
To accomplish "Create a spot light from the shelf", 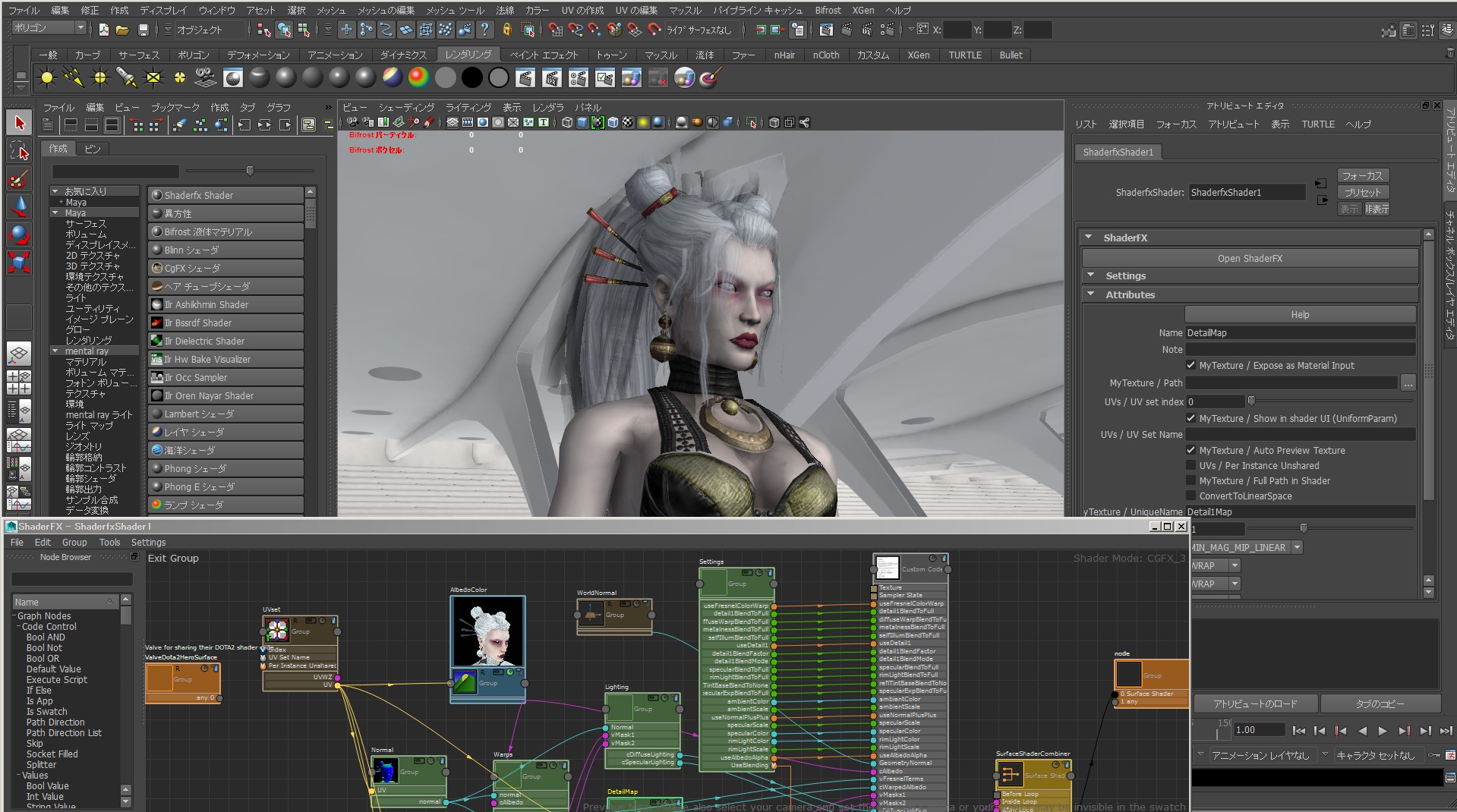I will pos(127,77).
